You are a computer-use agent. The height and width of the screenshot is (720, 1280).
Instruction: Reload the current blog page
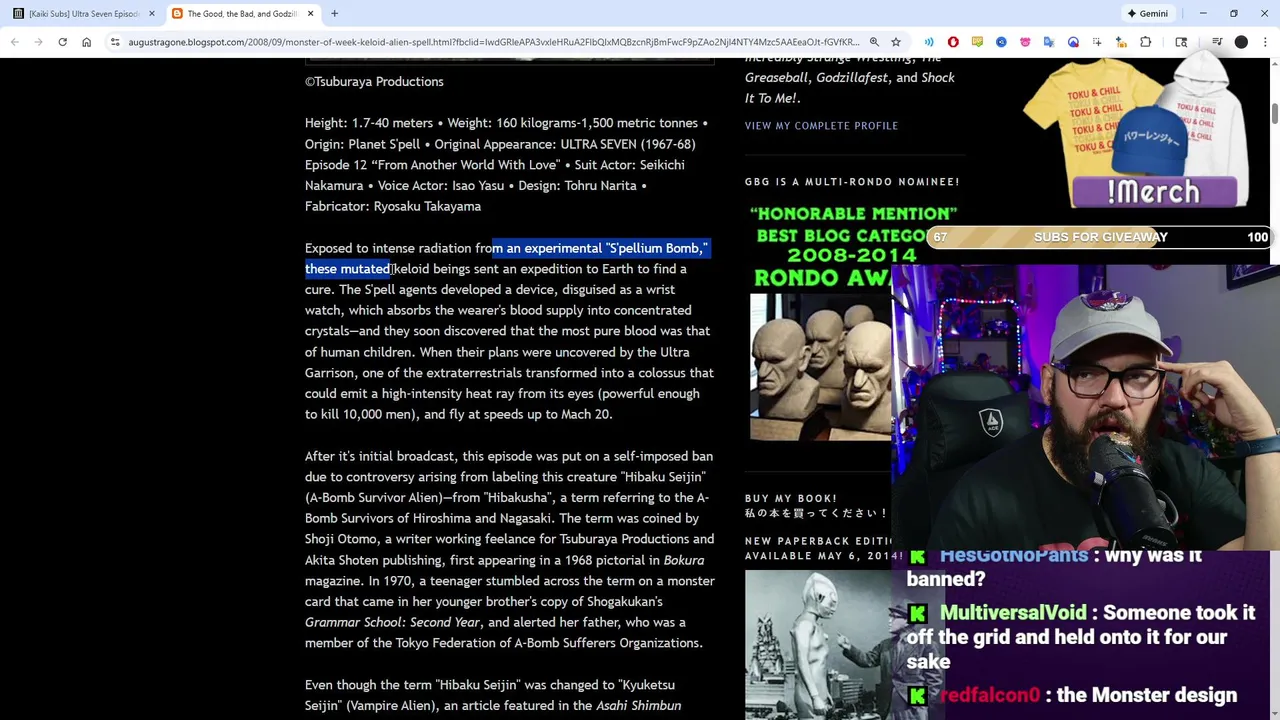62,42
